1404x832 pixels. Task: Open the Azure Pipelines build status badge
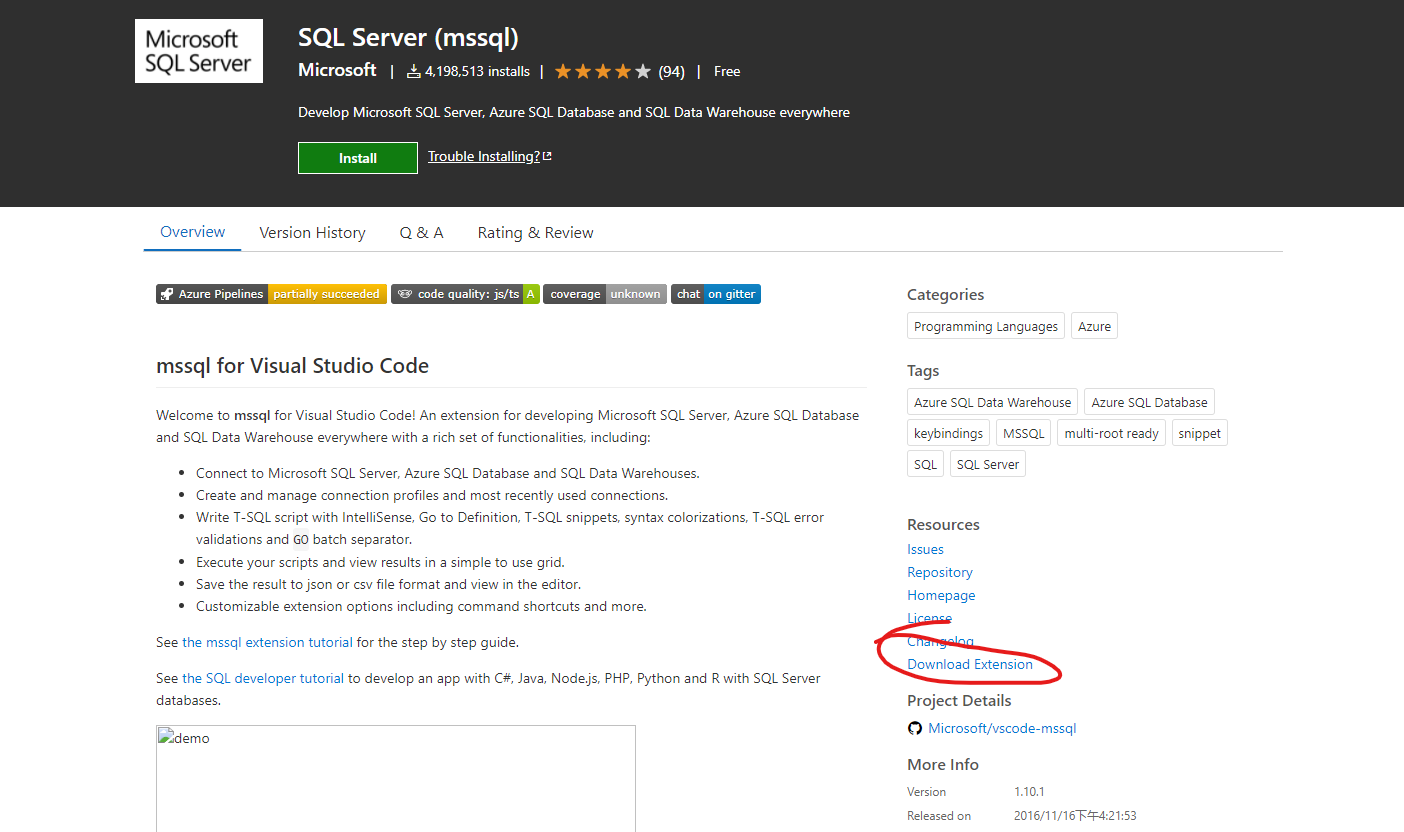tap(271, 294)
